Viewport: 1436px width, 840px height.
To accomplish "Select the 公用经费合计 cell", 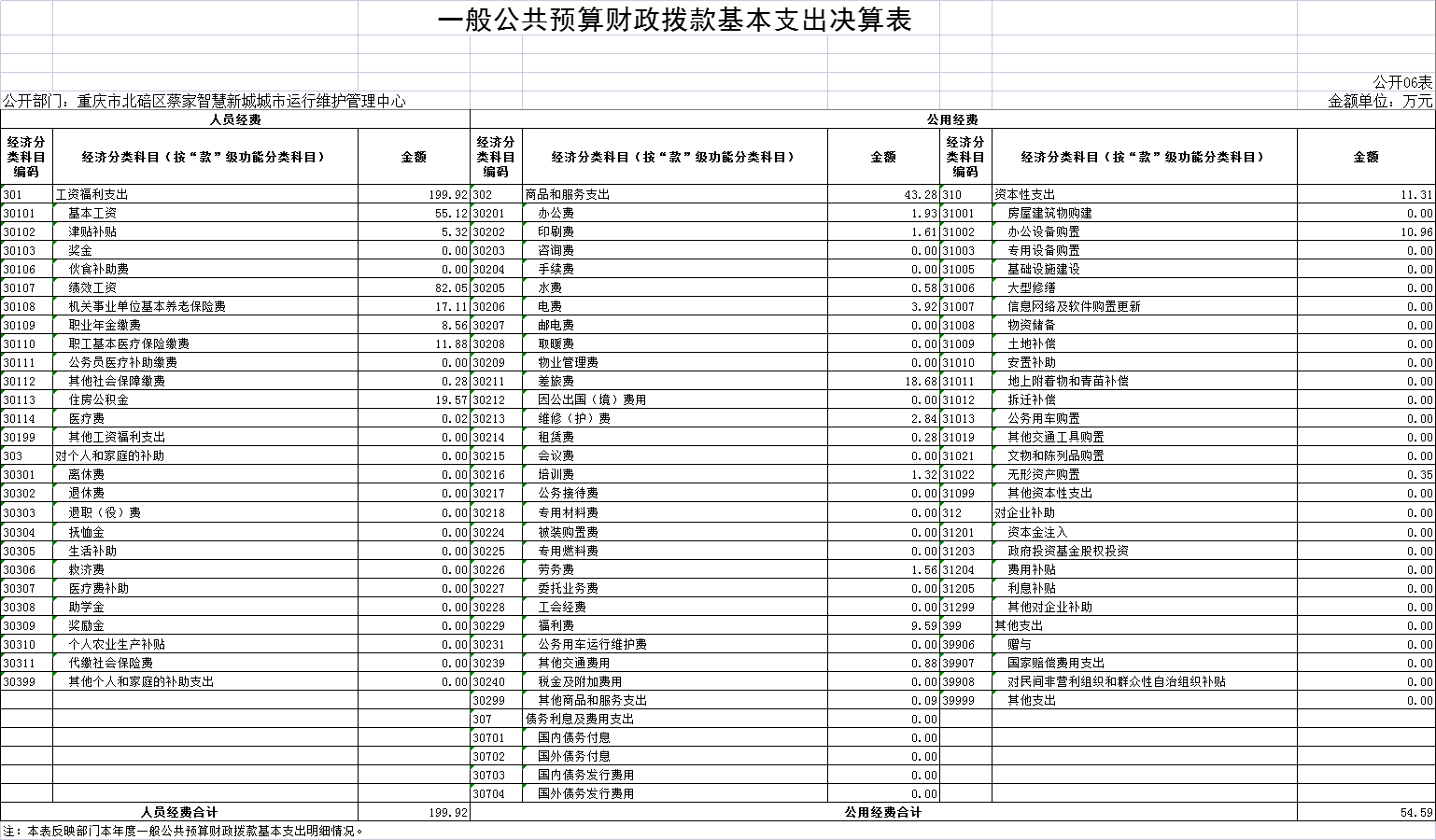I will tap(883, 812).
